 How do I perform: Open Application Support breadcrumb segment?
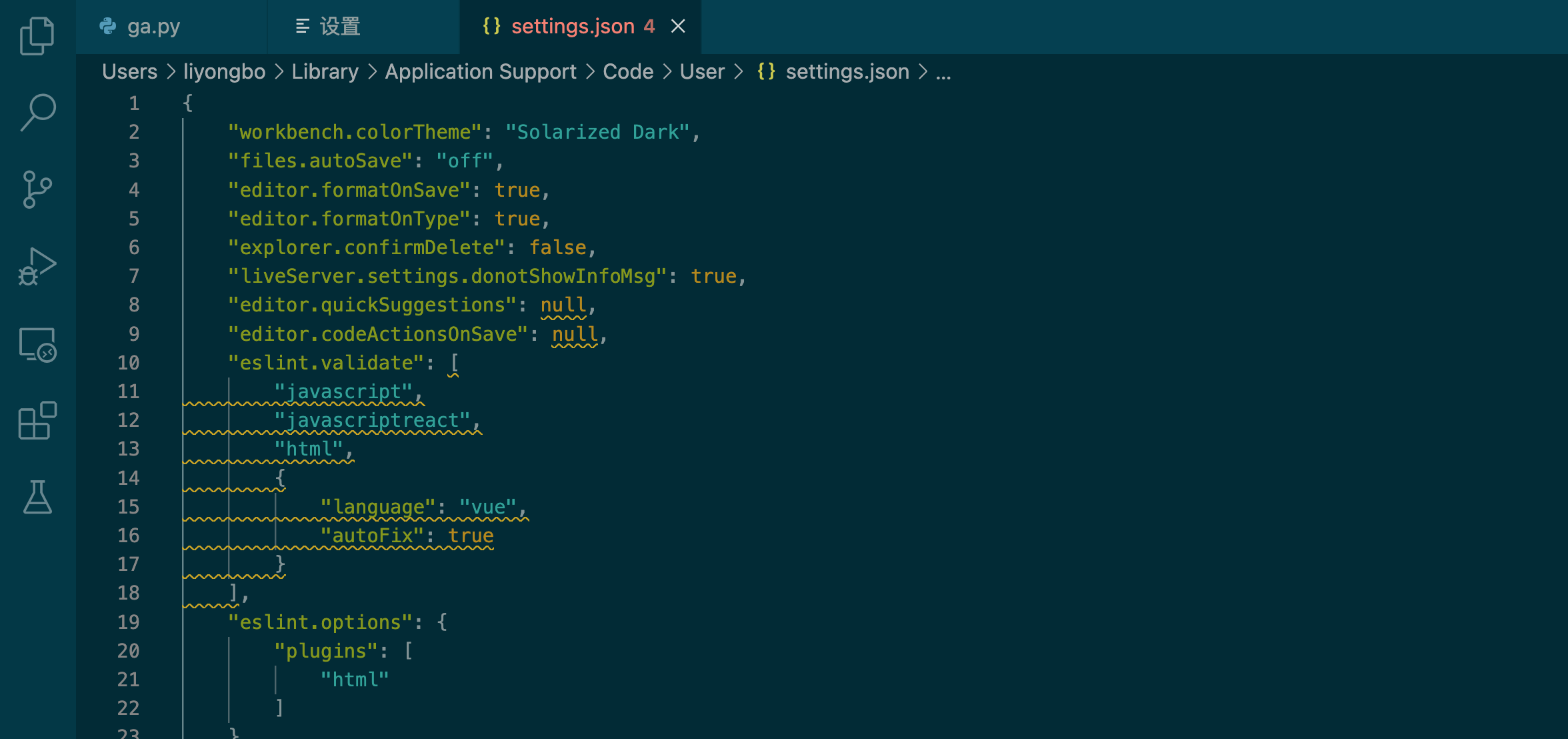481,71
